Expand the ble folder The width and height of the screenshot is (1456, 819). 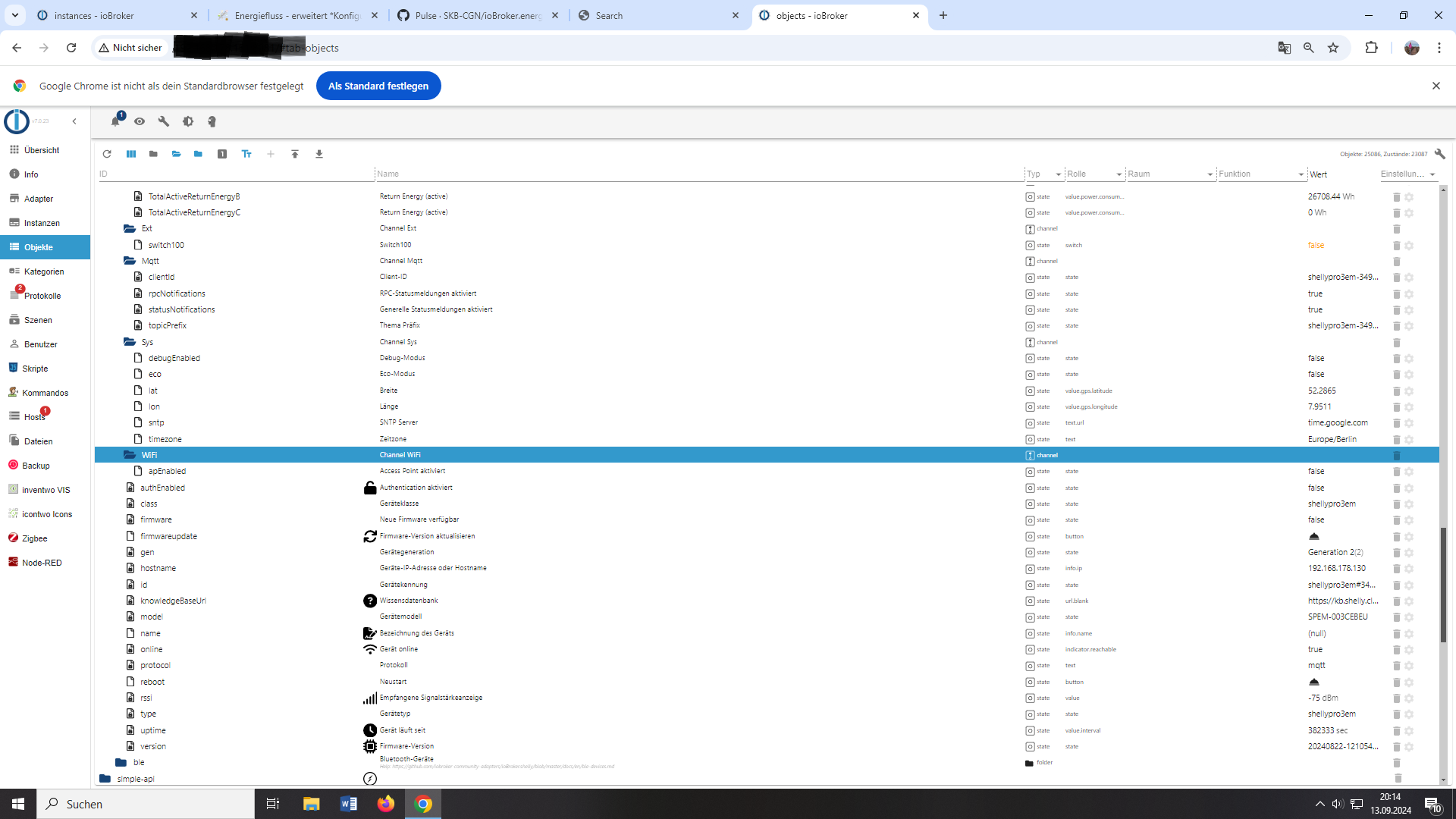click(x=121, y=762)
